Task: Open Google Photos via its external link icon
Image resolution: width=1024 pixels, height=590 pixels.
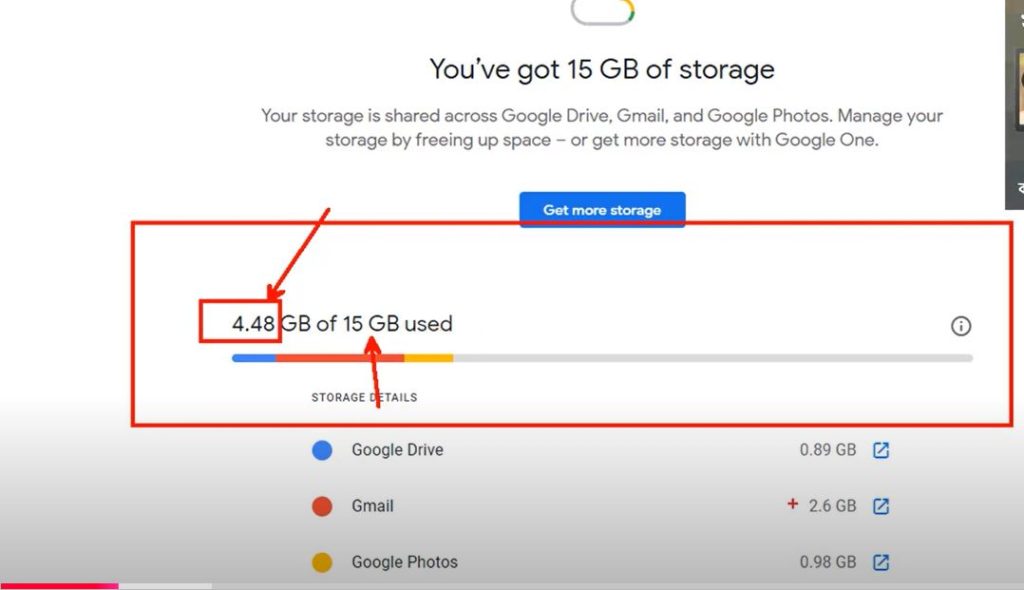Action: (x=879, y=562)
